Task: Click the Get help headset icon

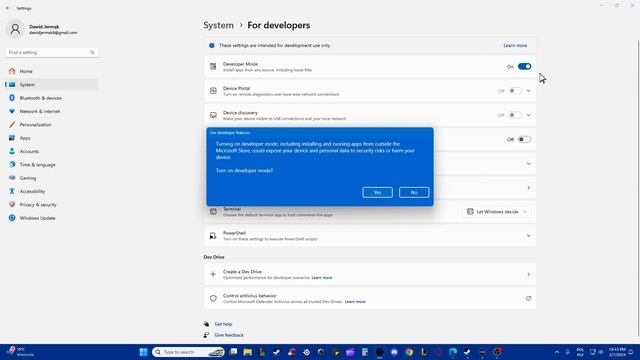Action: (207, 324)
